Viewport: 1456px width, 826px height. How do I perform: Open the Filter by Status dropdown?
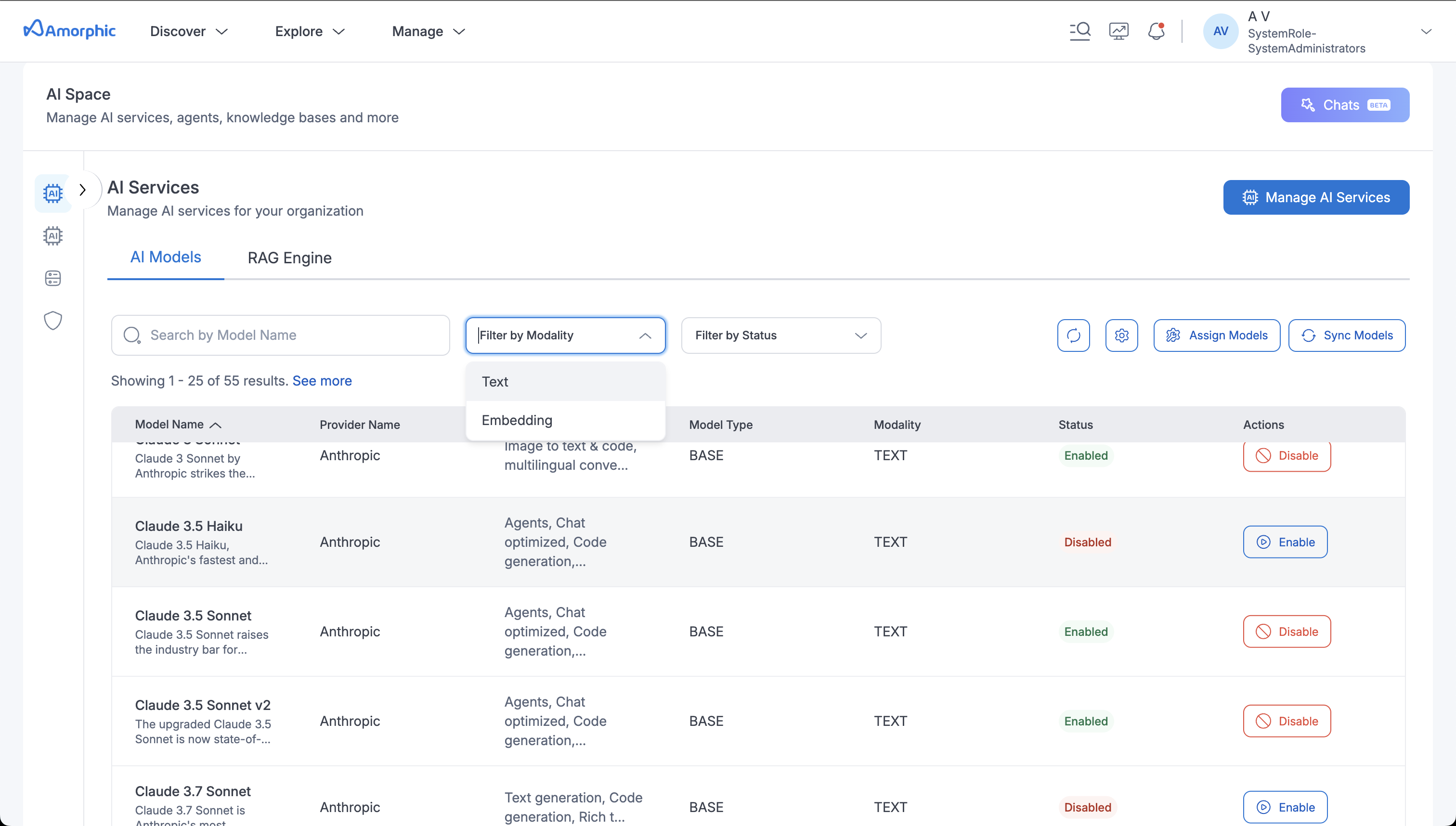click(781, 336)
